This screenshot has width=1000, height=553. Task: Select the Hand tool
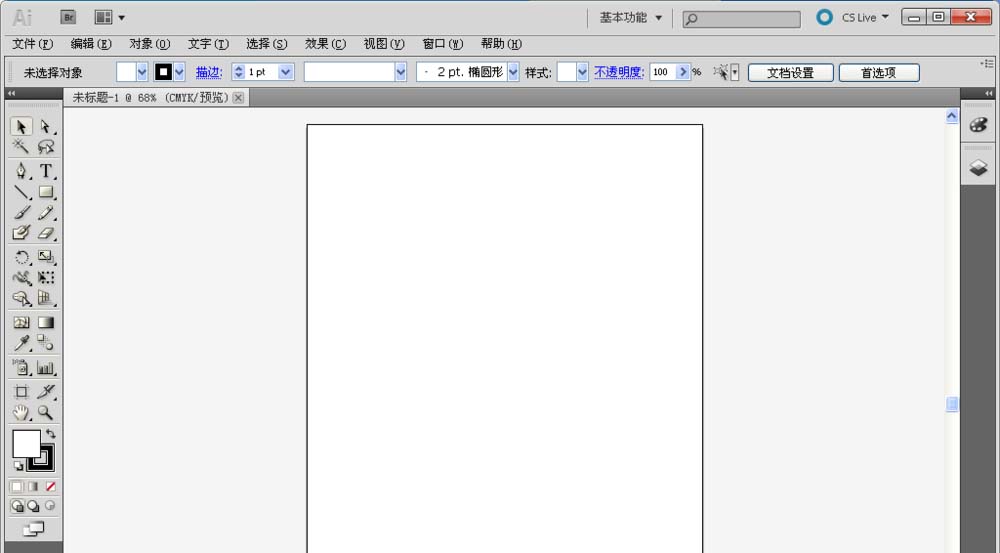coord(21,413)
